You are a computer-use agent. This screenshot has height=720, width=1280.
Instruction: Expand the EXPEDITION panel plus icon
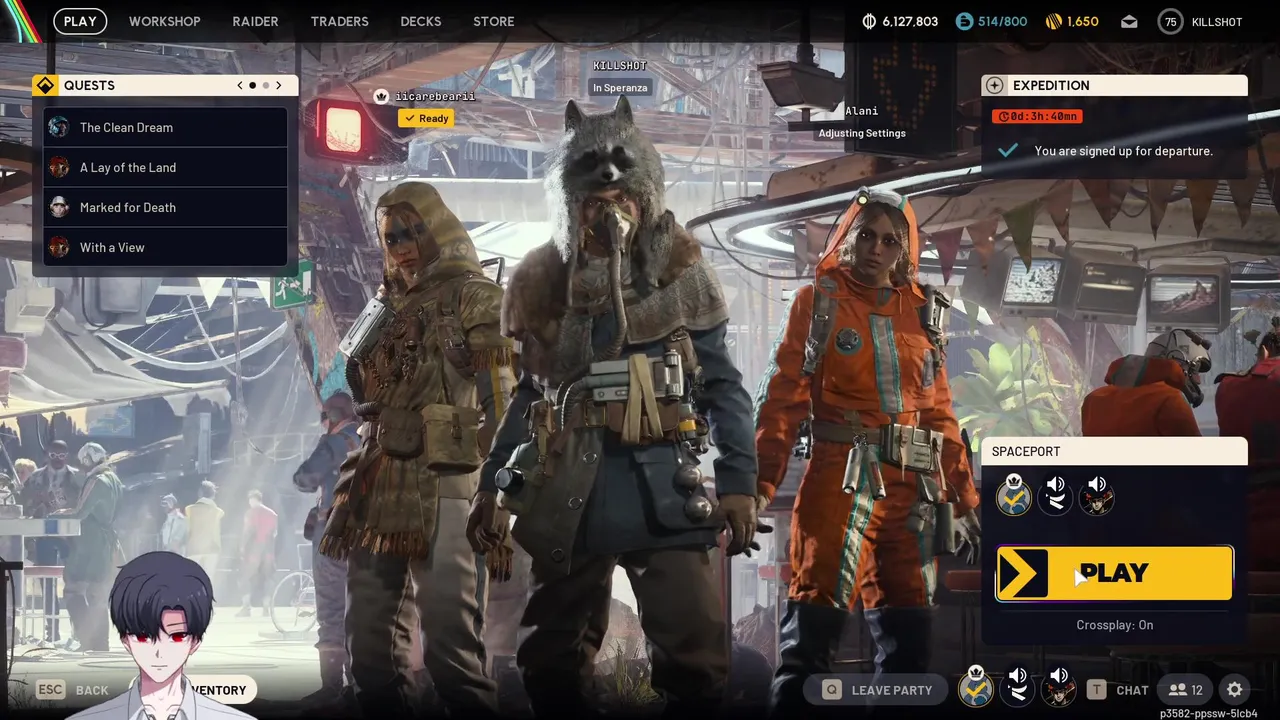[994, 85]
